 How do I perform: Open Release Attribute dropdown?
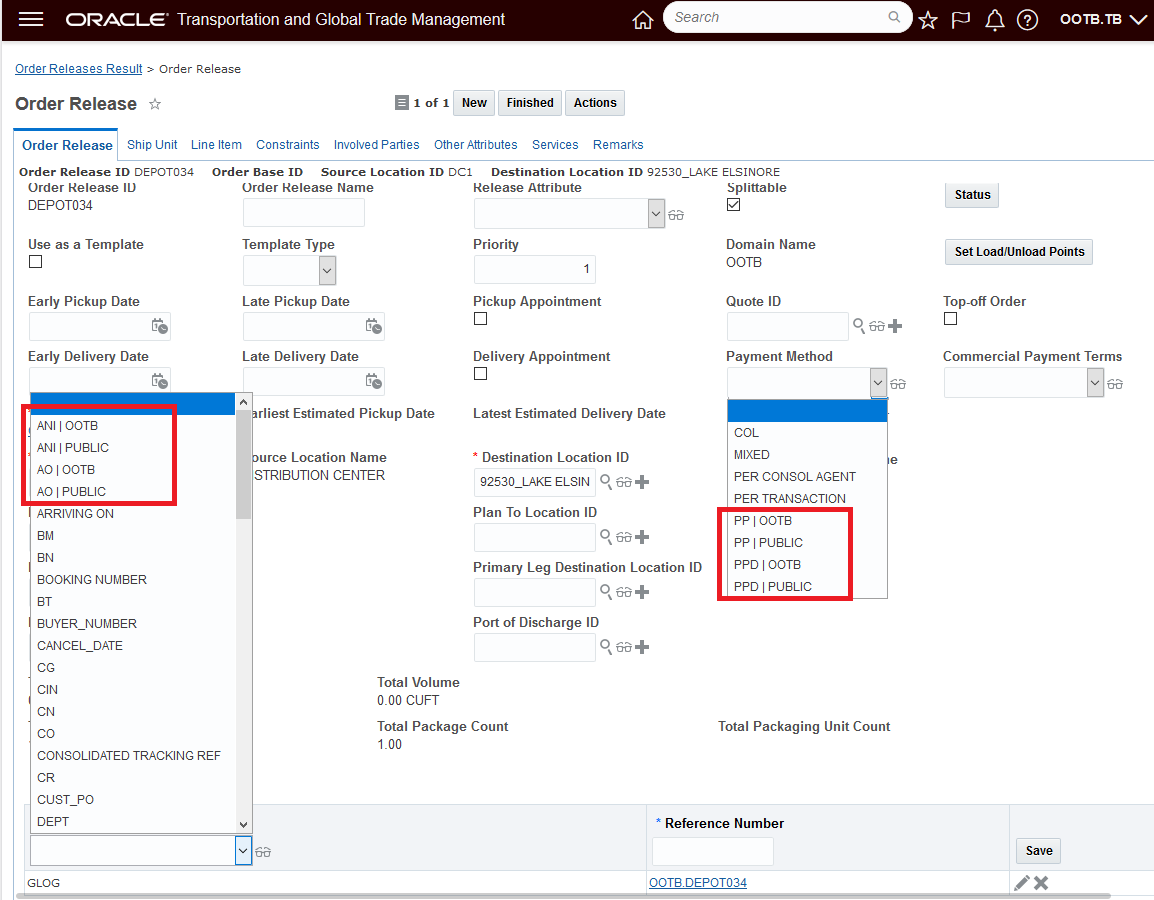pos(656,214)
